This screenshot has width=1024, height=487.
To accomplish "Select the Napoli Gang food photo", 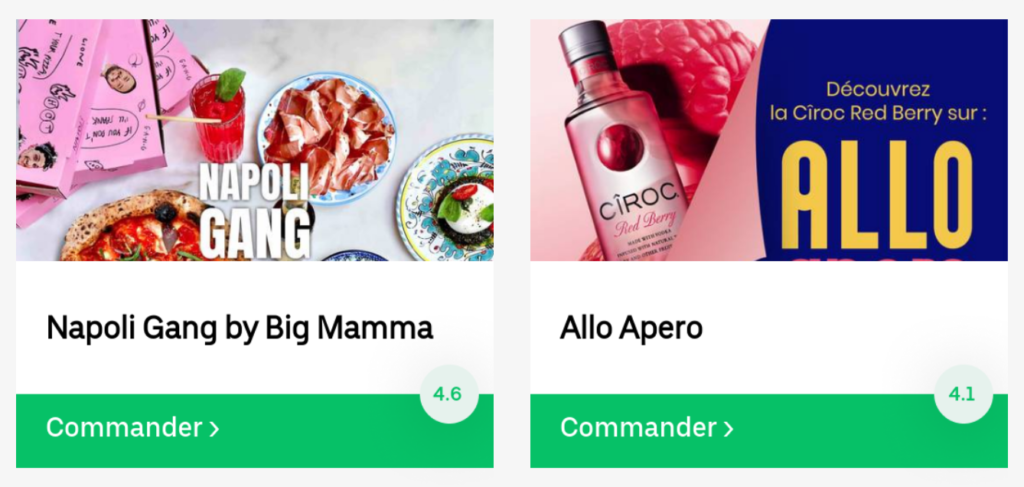I will click(x=255, y=140).
